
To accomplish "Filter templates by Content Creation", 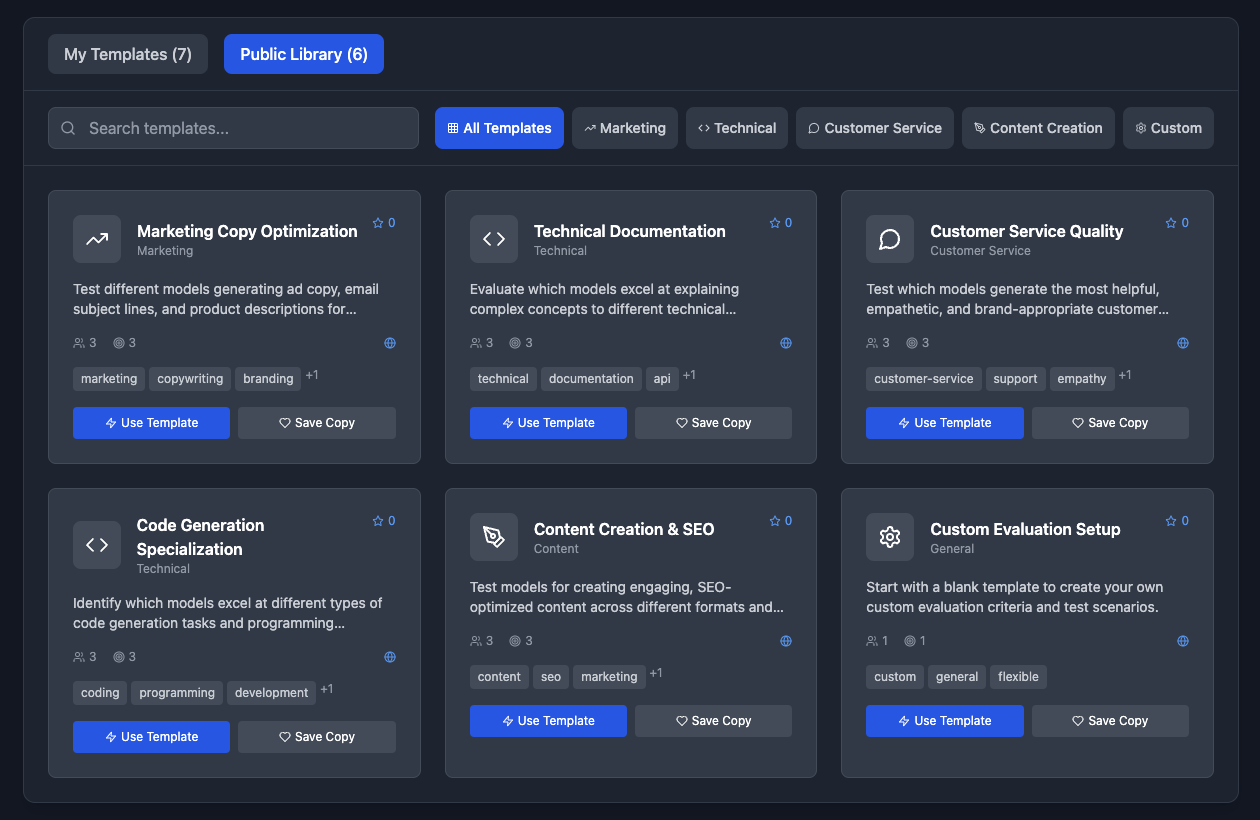I will 1038,128.
